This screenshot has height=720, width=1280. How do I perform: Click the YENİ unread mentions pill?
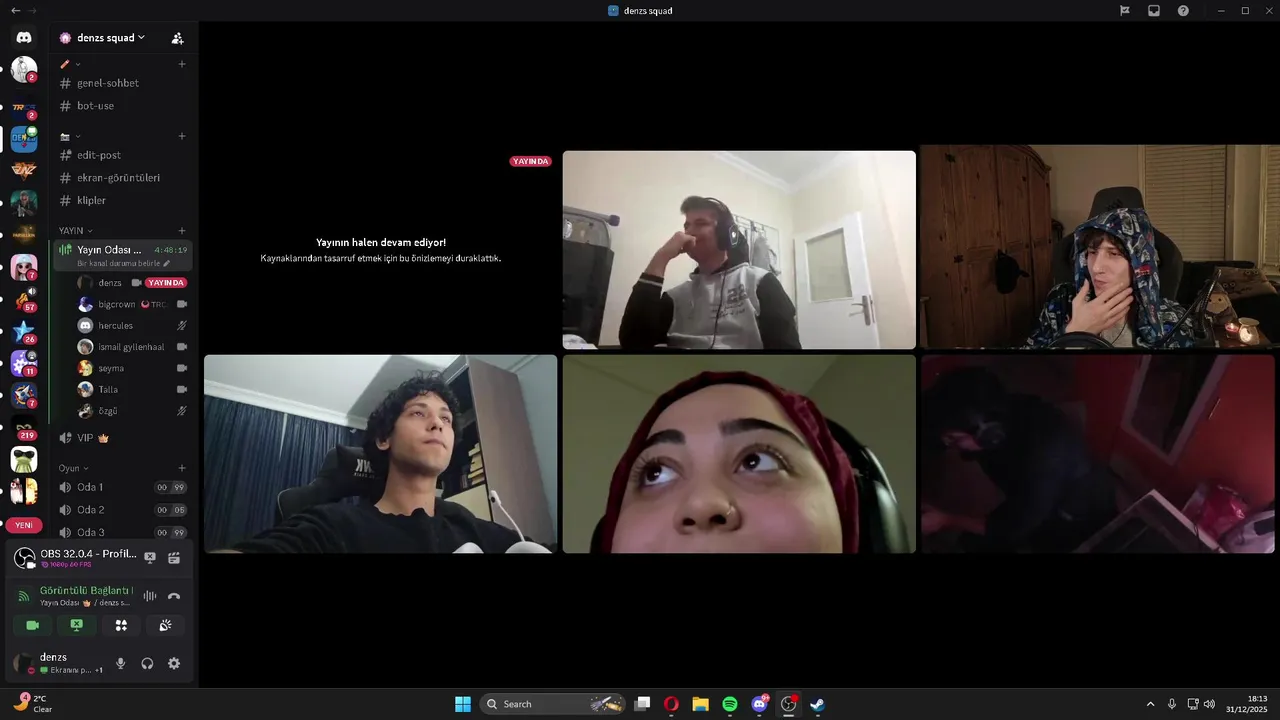click(x=24, y=525)
